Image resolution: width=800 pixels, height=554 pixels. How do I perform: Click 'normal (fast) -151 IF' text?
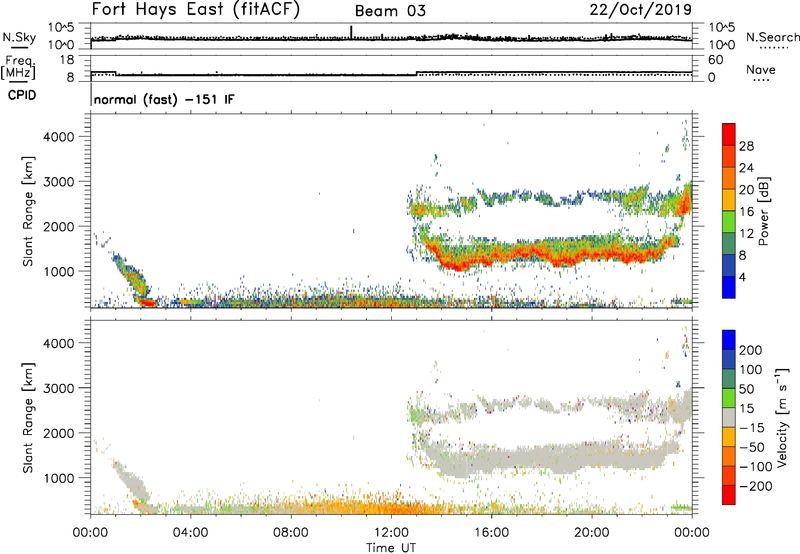pyautogui.click(x=164, y=99)
